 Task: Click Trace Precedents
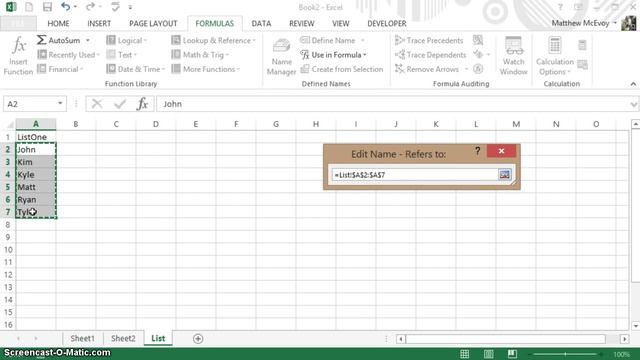429,40
